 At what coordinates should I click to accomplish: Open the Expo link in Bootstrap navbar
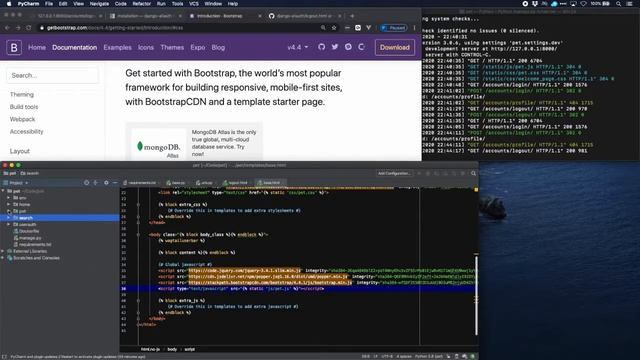(x=198, y=47)
